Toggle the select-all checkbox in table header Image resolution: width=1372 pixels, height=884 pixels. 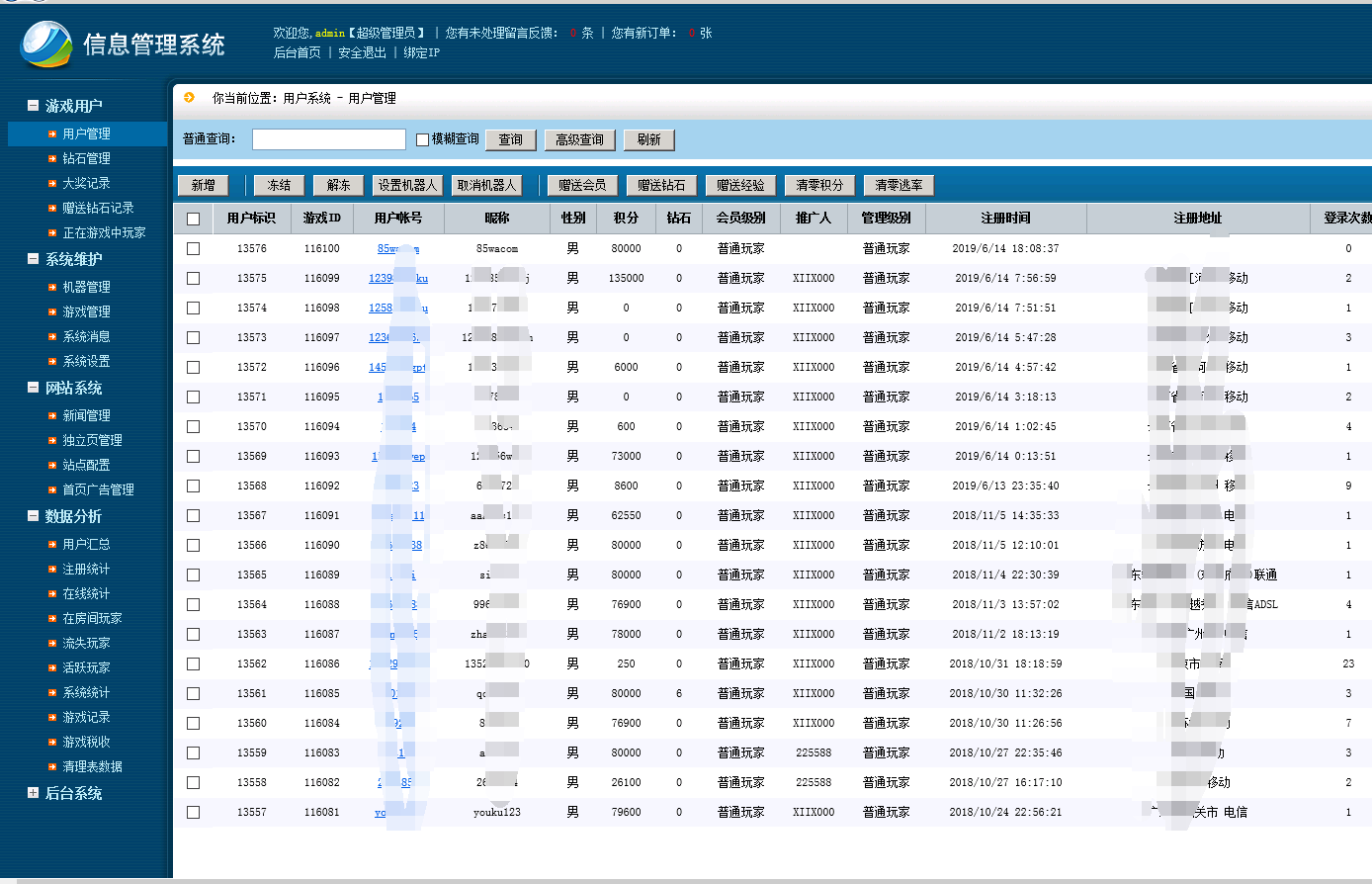coord(193,219)
